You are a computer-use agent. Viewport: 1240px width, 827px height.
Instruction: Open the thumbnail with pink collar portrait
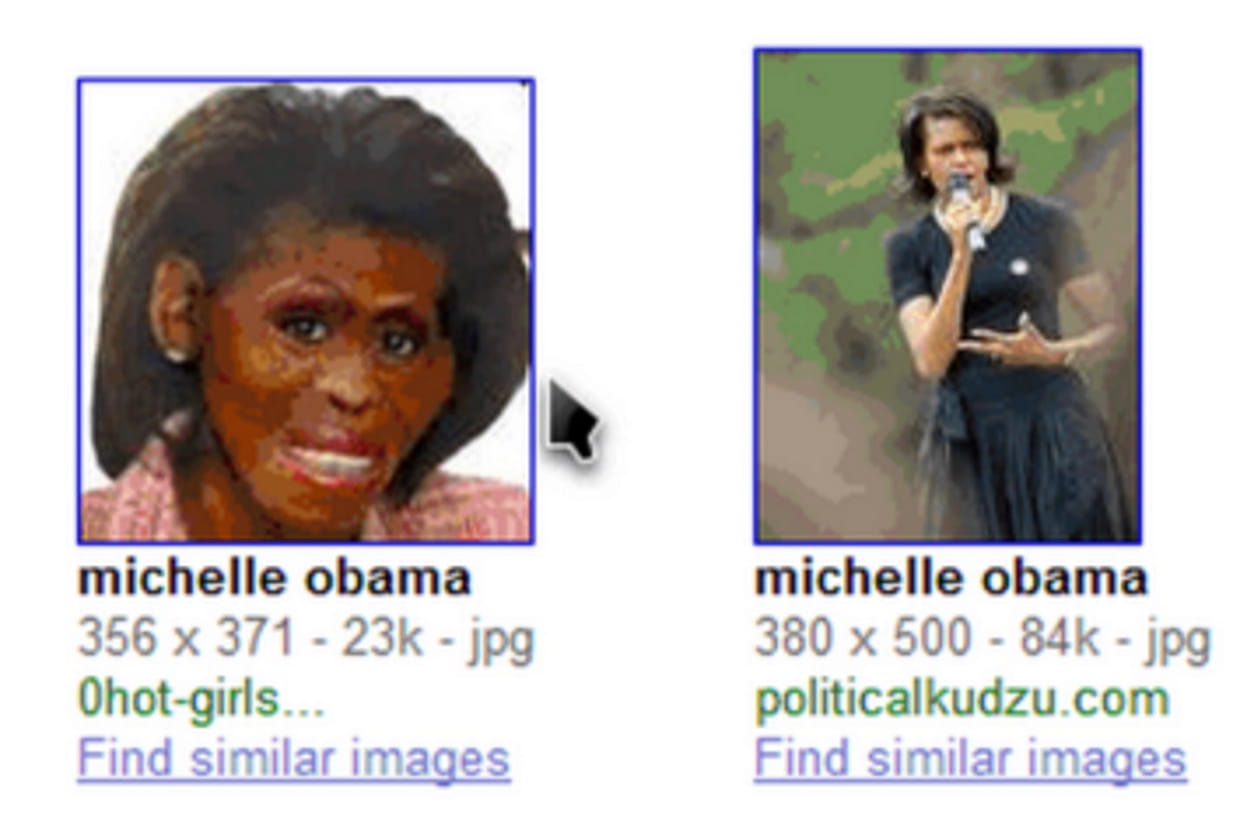pos(306,311)
